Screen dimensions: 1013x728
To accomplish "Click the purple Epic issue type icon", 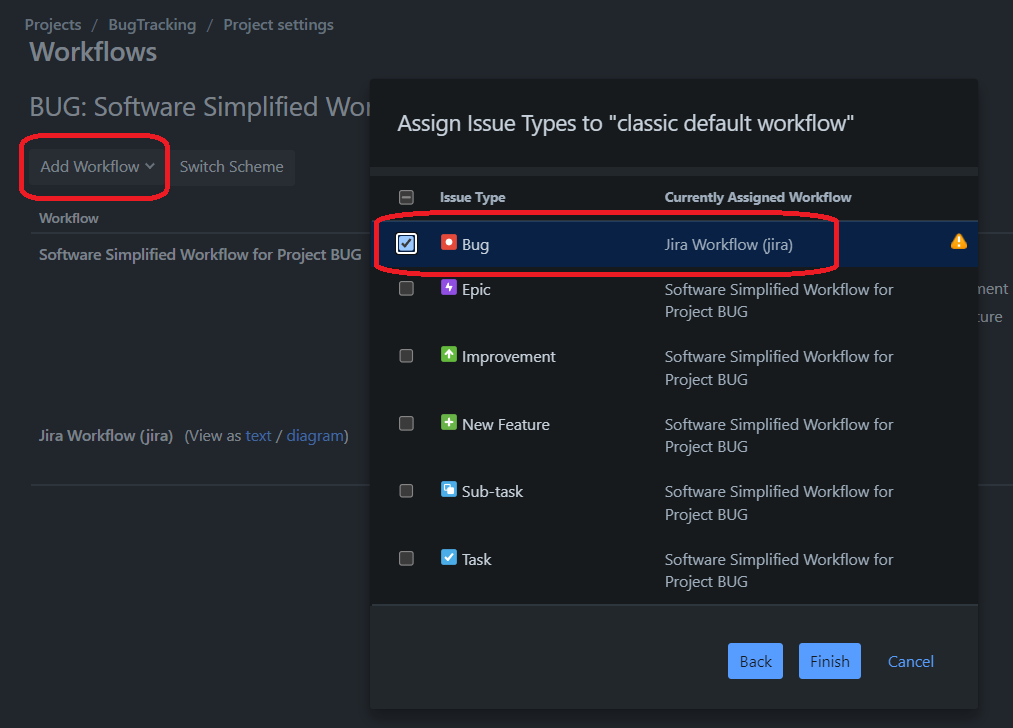I will tap(449, 288).
